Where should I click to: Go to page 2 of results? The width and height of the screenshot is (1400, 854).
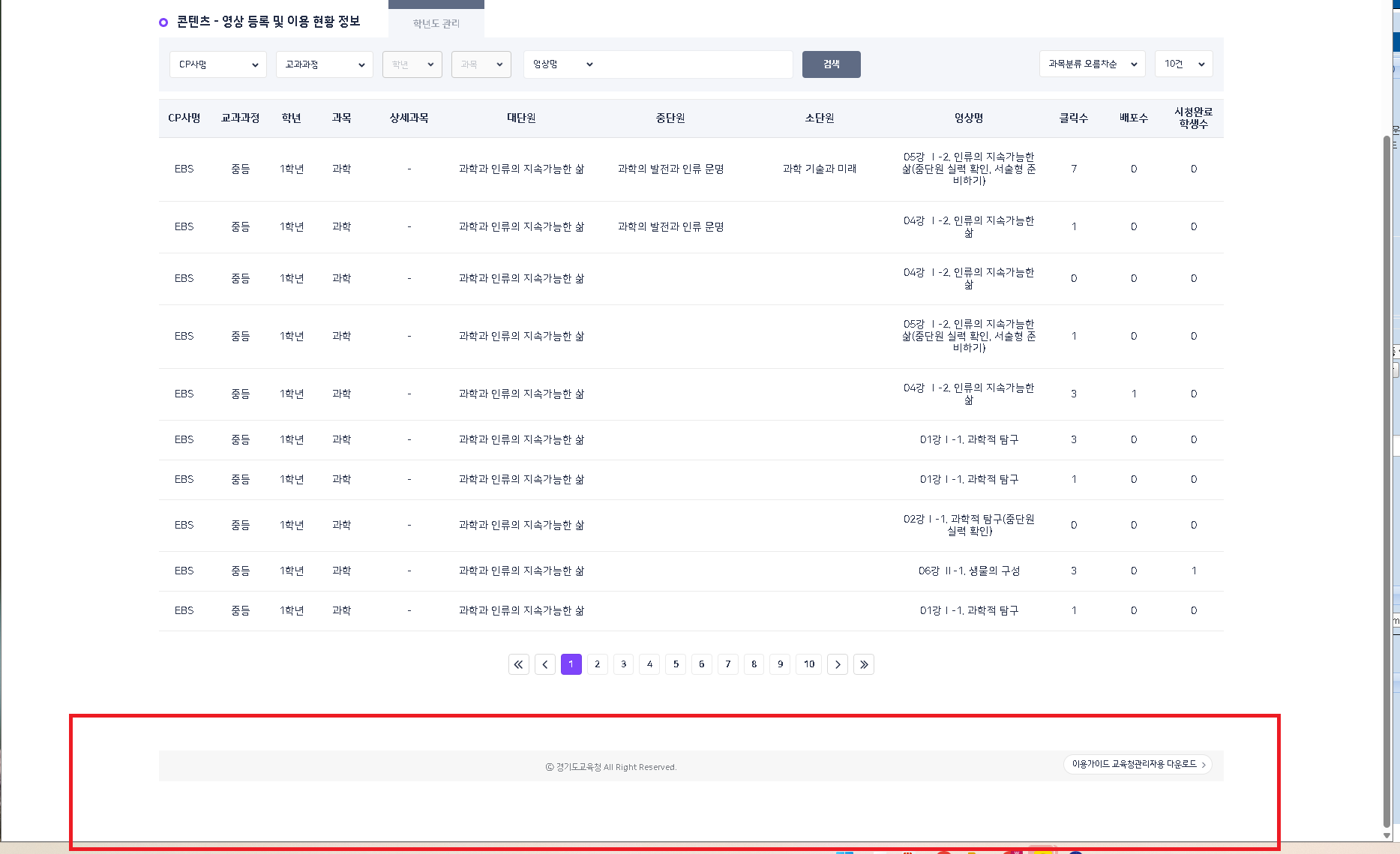598,664
